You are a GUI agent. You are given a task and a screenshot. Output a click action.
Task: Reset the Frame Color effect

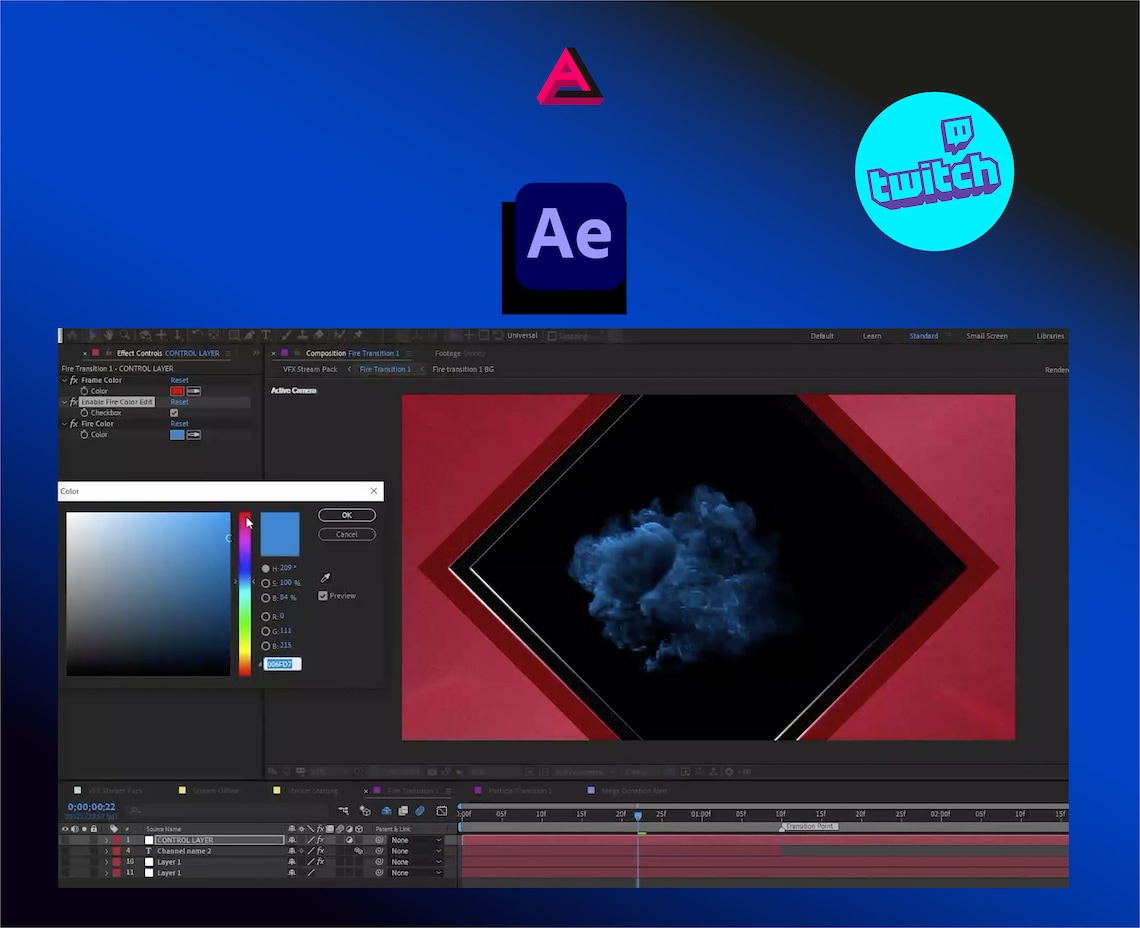point(179,380)
